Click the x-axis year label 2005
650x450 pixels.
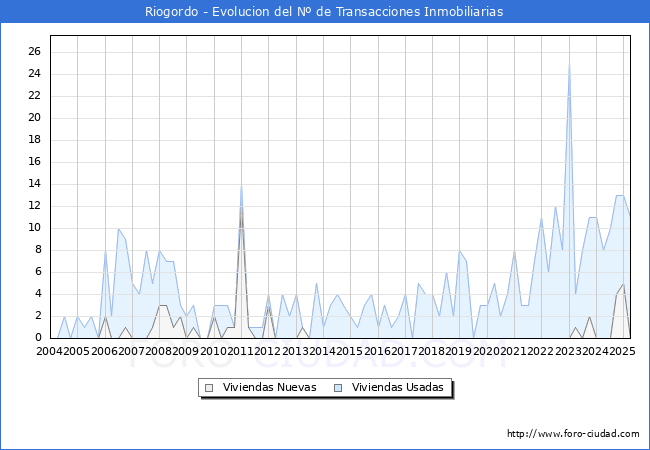(77, 351)
